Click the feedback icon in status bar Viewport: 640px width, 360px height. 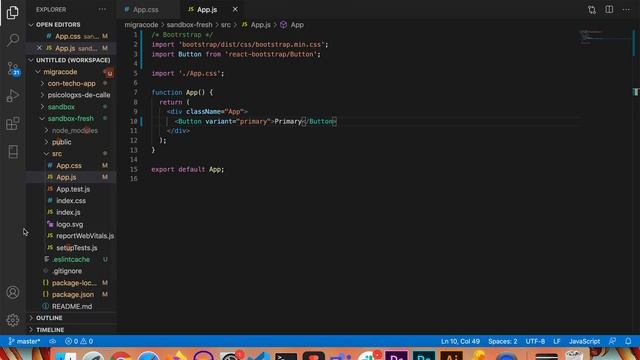[612, 341]
